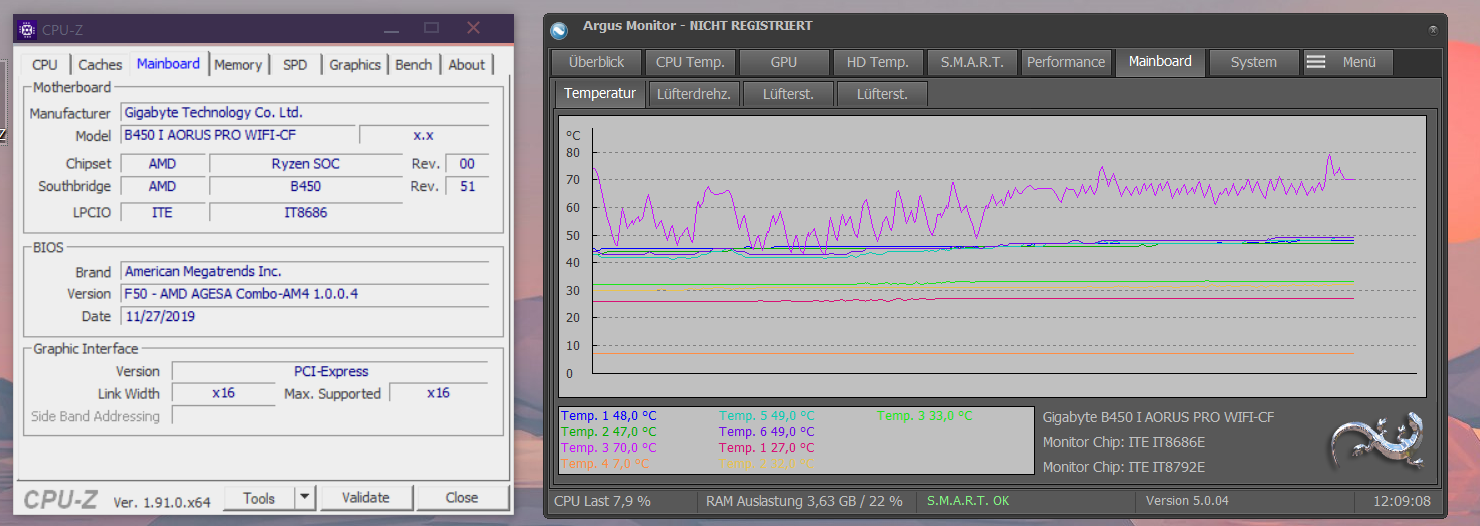Open the Memory tab in CPU-Z
Image resolution: width=1480 pixels, height=526 pixels.
pyautogui.click(x=238, y=64)
